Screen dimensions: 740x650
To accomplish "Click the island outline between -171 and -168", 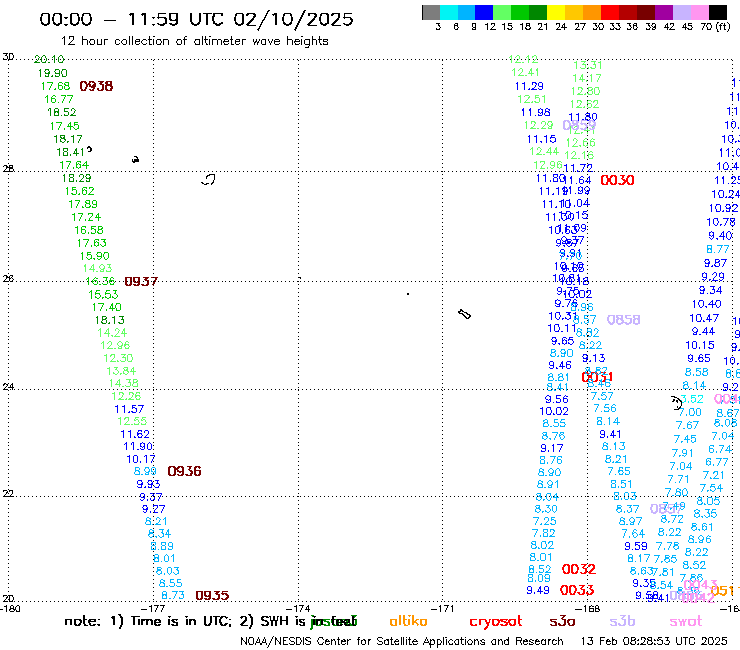I will (464, 314).
